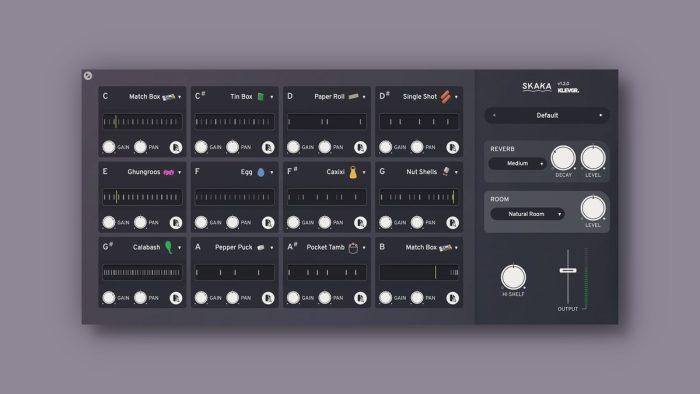Screen dimensions: 700x394
Task: Click the Klevgr. brand text
Action: [x=568, y=91]
